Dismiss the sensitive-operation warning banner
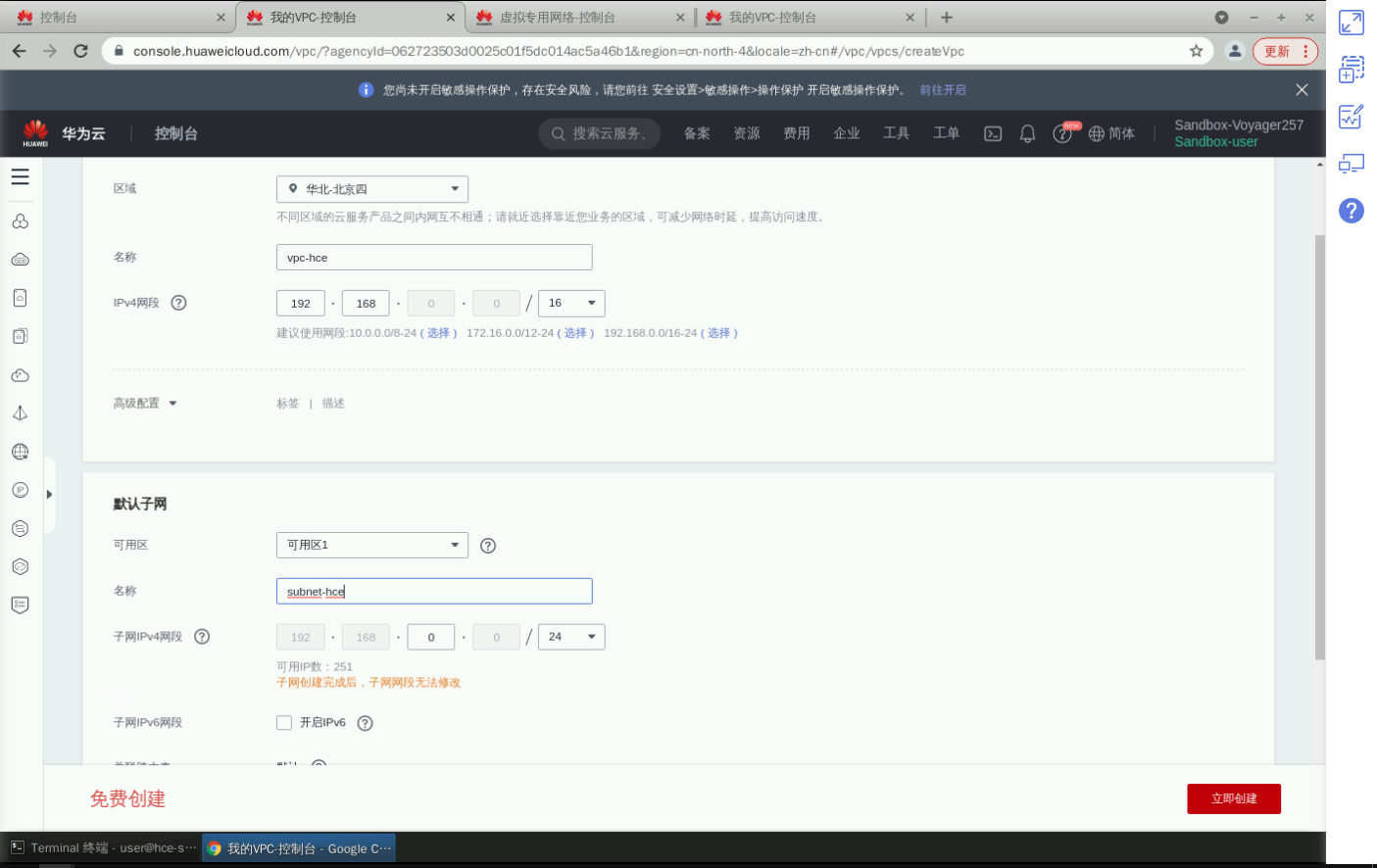 (1302, 90)
